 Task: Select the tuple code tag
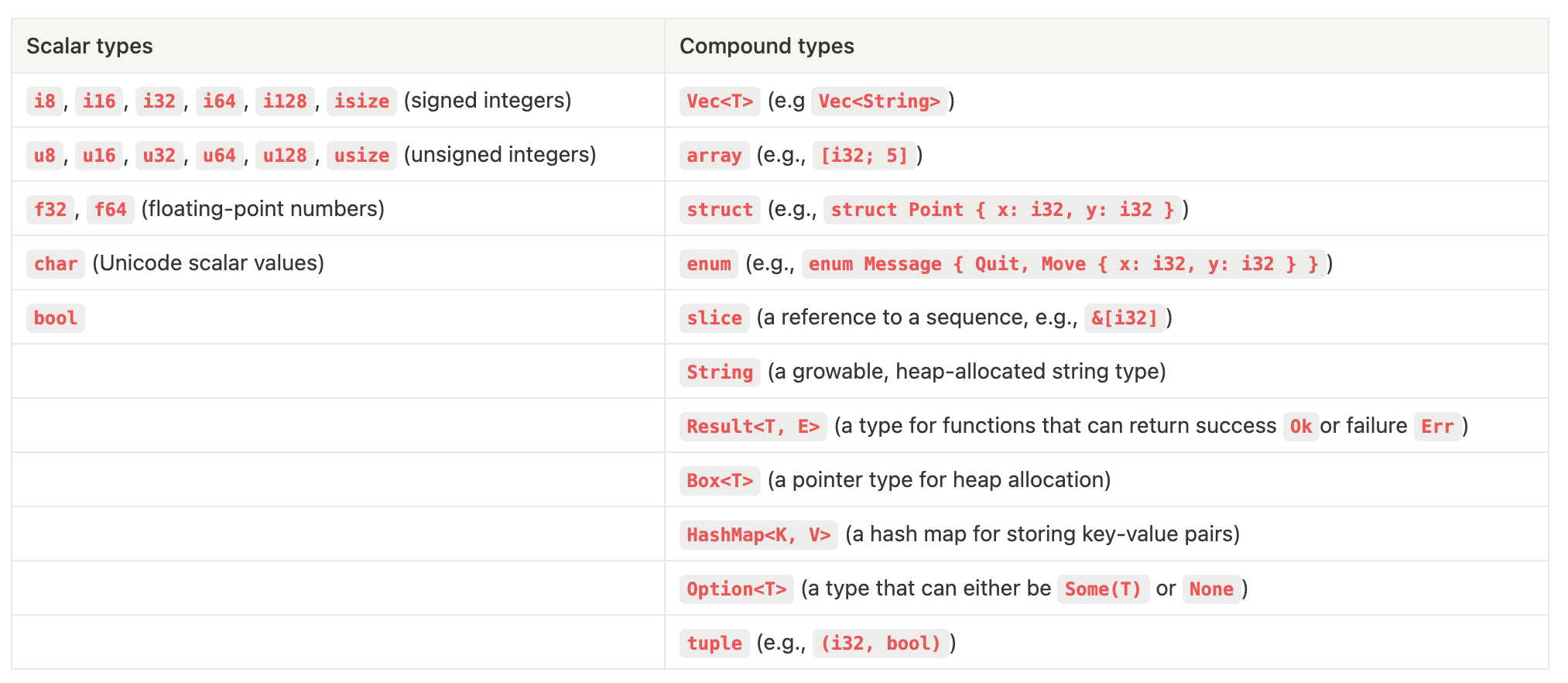(x=714, y=644)
